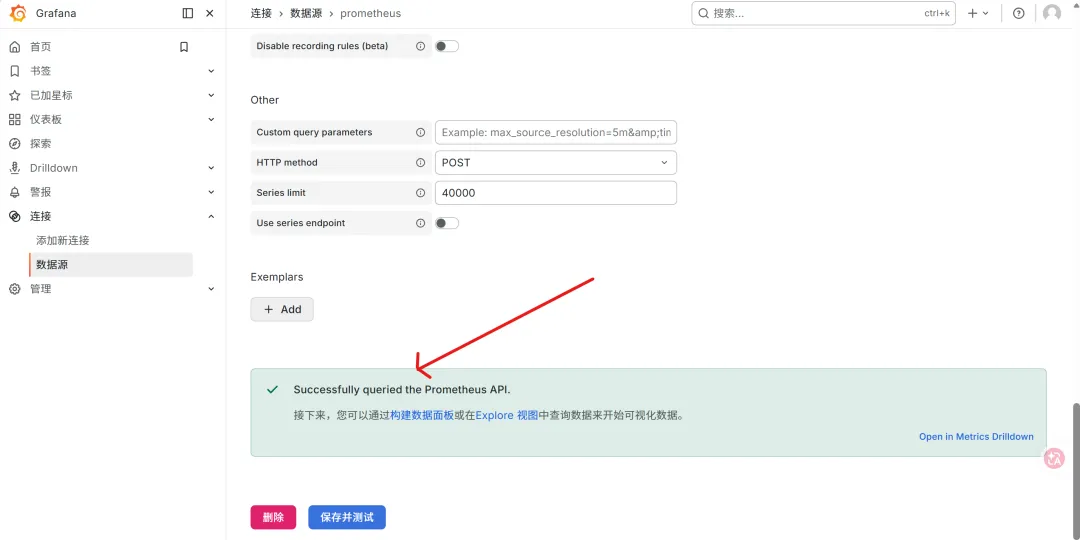Click the search magnifier icon

[703, 13]
